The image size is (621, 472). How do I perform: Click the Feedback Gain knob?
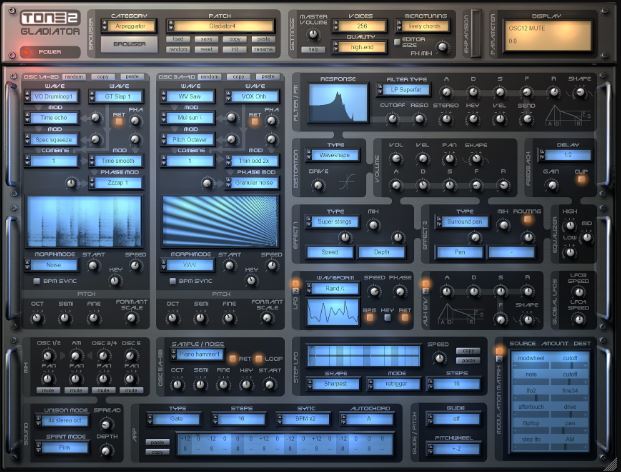tap(551, 185)
